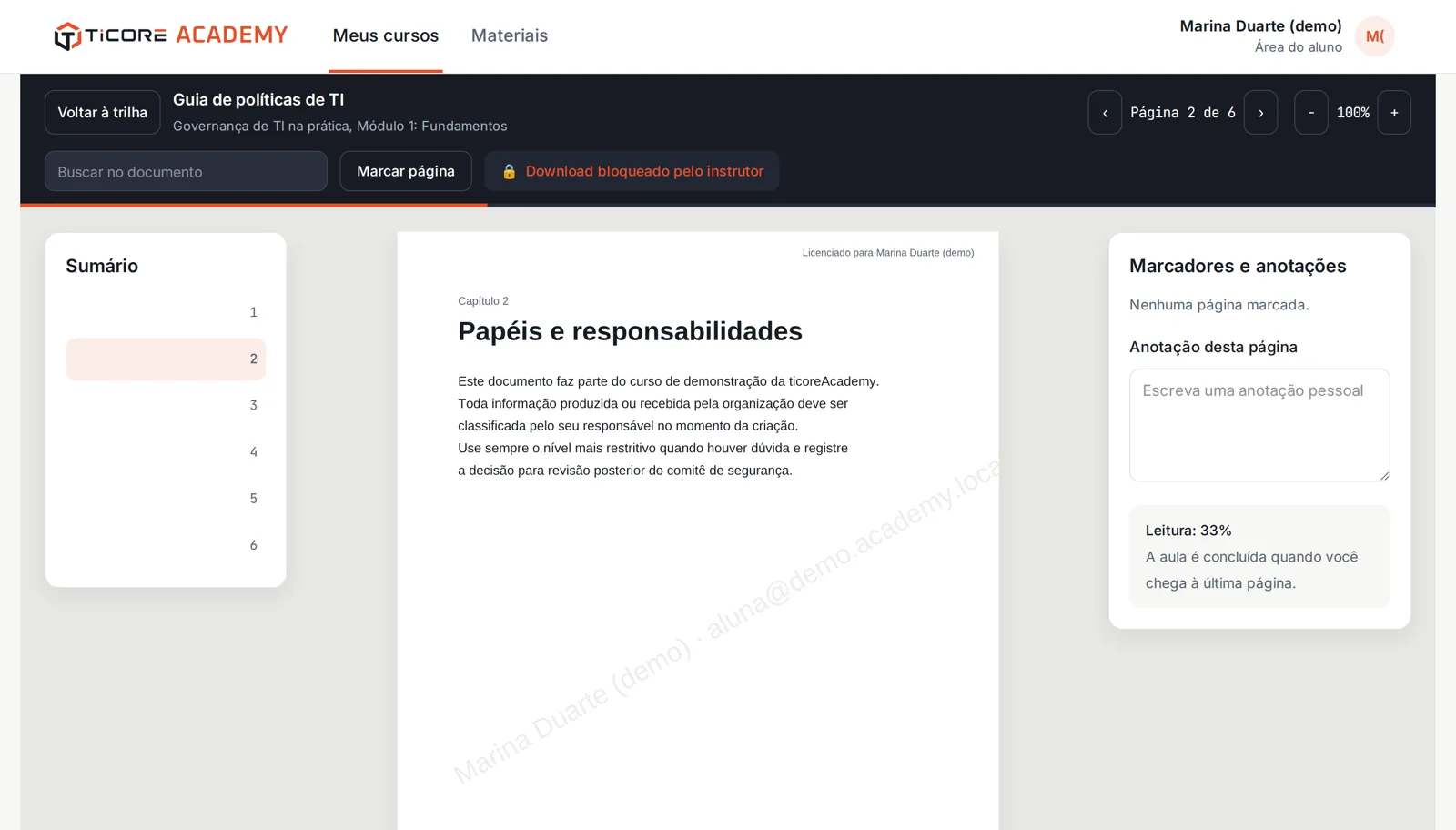Click the personal annotation text area
1456x830 pixels.
pyautogui.click(x=1259, y=425)
